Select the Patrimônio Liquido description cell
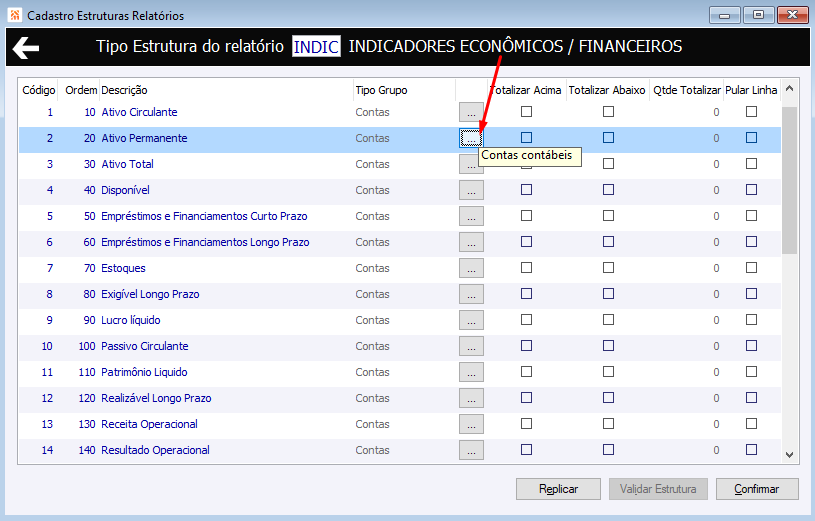The height and width of the screenshot is (521, 815). click(144, 372)
